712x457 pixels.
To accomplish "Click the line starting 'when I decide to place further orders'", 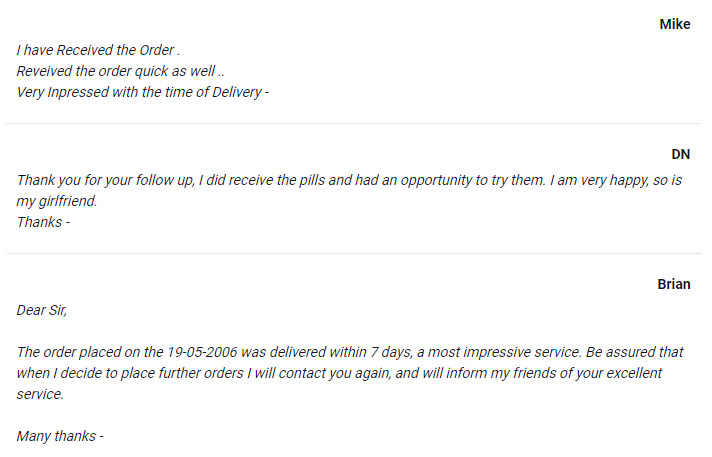I will (x=339, y=373).
